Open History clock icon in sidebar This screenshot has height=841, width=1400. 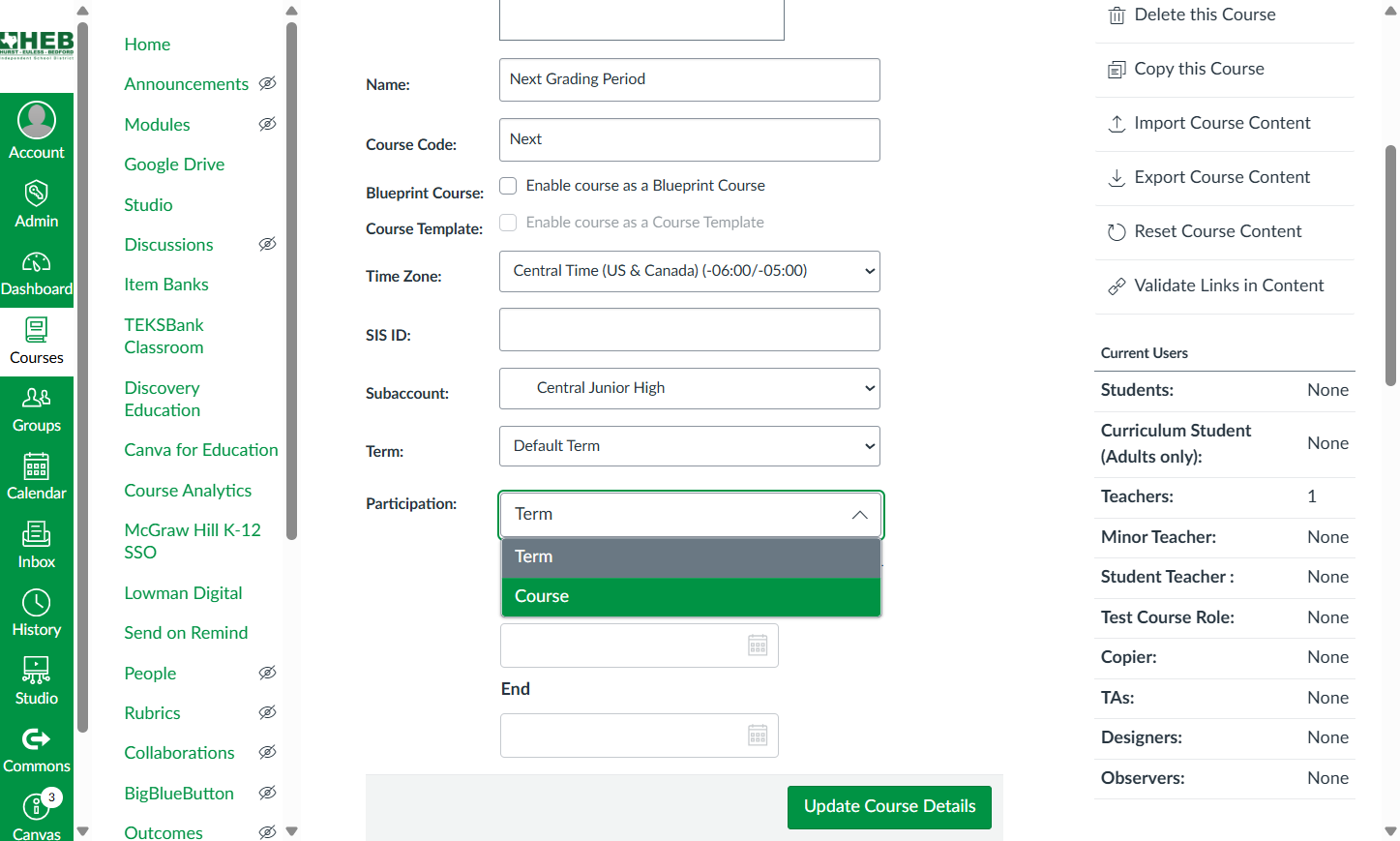pyautogui.click(x=37, y=602)
